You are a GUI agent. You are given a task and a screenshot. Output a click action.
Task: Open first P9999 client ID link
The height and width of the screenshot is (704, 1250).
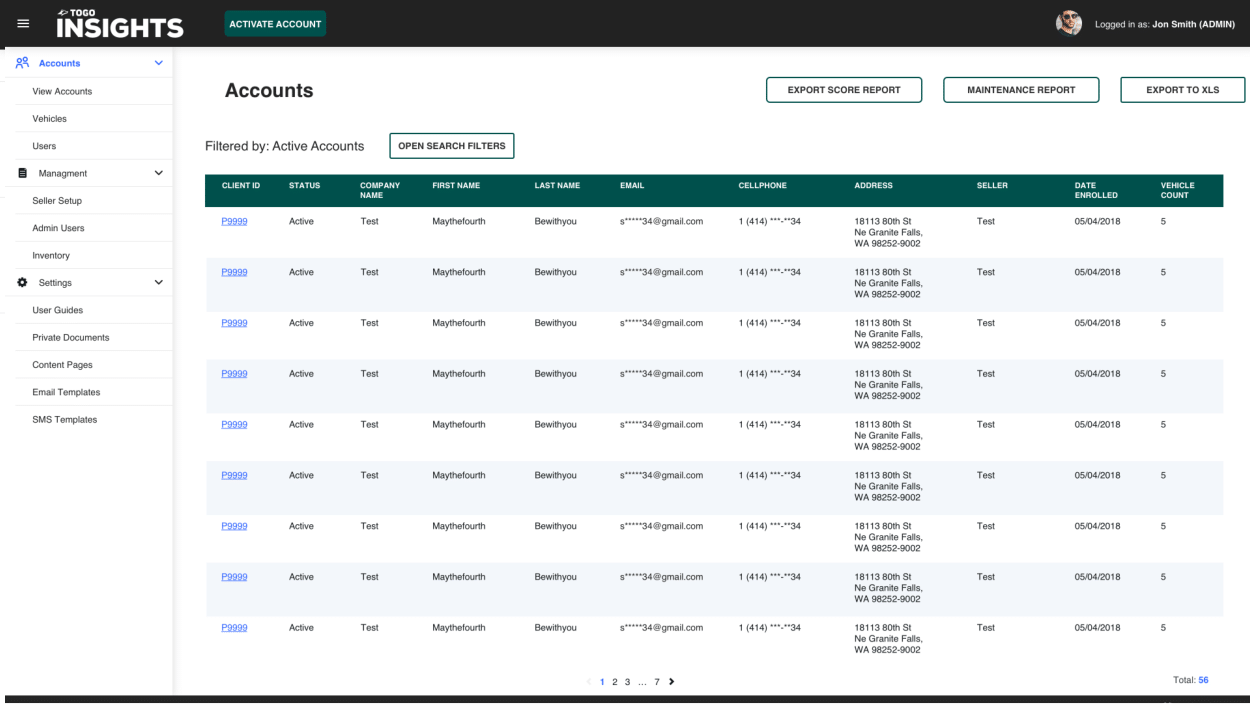pos(234,221)
